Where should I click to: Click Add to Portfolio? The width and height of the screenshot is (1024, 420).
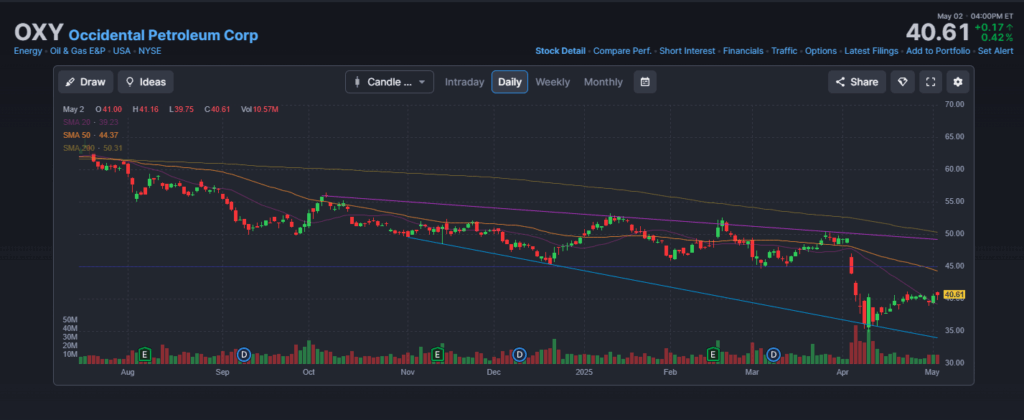937,51
